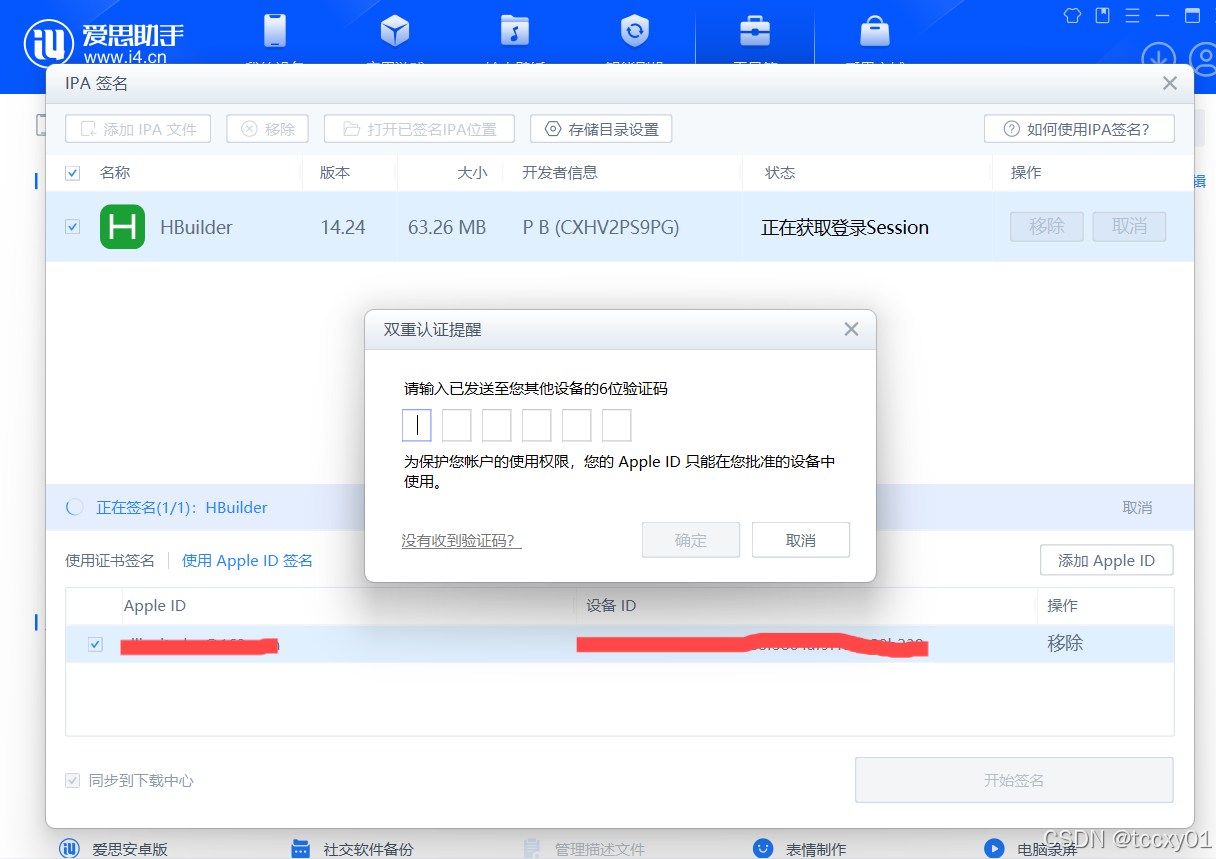1216x859 pixels.
Task: Open 表情制作 tool
Action: click(x=800, y=849)
